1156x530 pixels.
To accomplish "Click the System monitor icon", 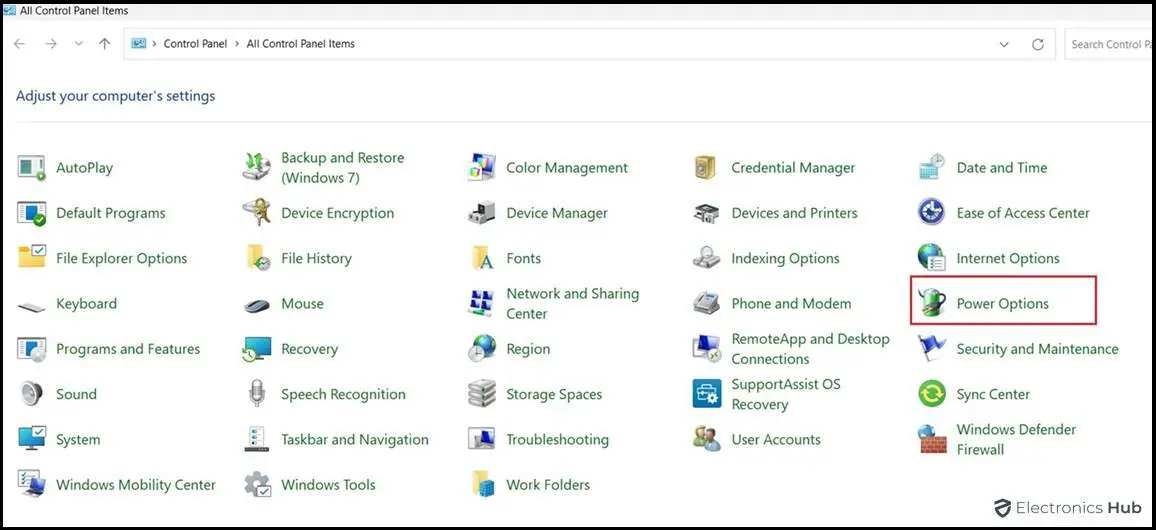I will [x=32, y=439].
